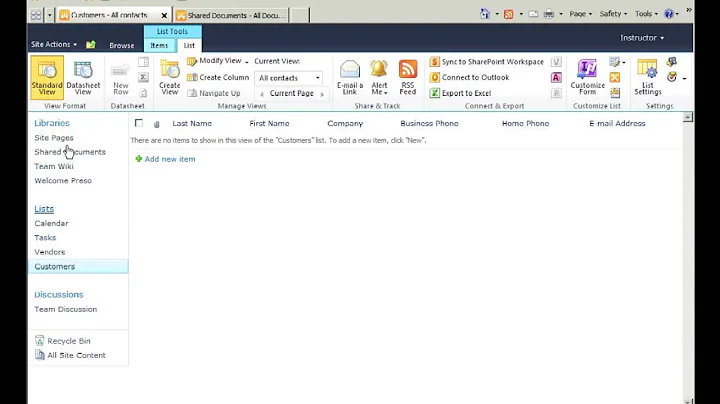Expand the tab list dropdown arrow
Screen dimensions: 720x404
point(50,15)
